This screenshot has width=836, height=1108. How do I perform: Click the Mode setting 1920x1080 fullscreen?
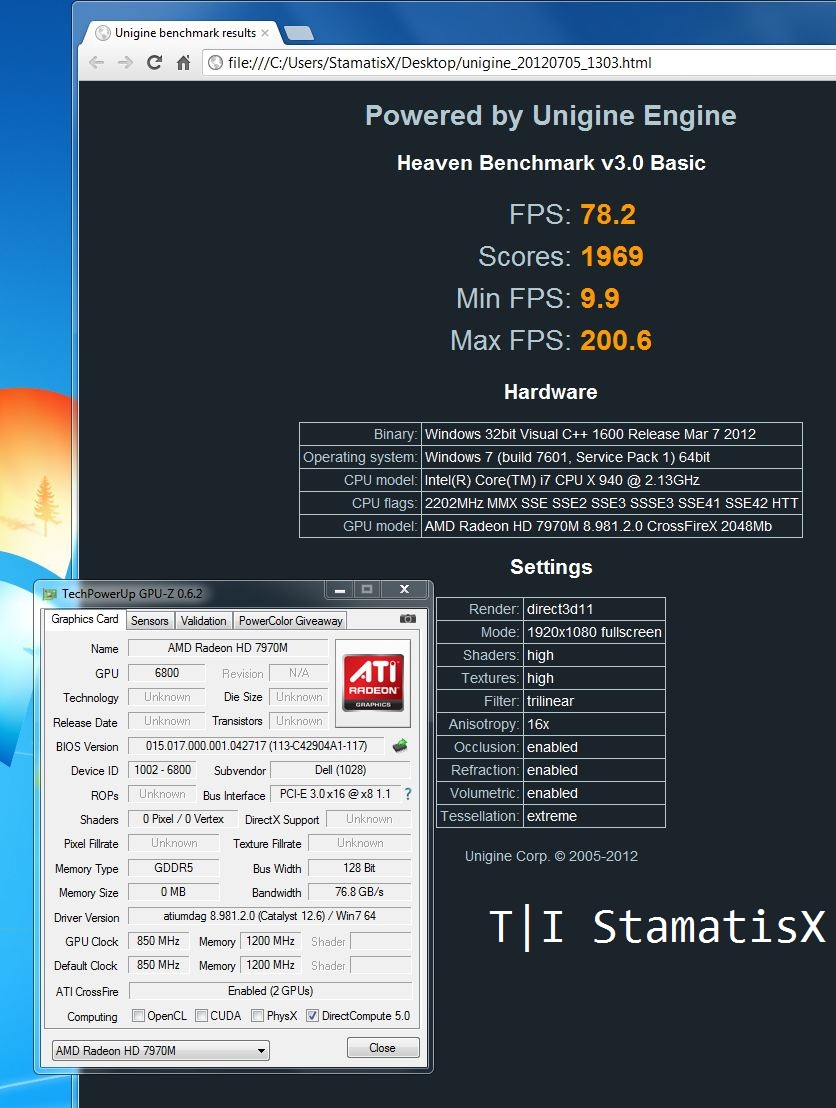coord(594,632)
